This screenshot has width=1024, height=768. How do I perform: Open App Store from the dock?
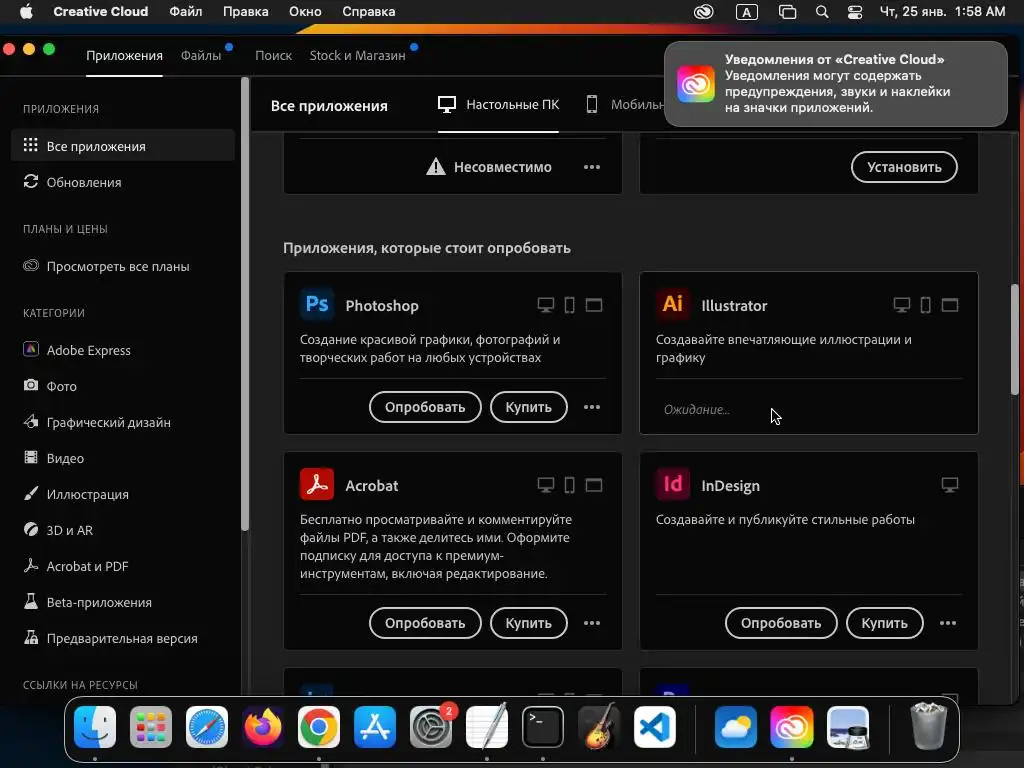(375, 727)
